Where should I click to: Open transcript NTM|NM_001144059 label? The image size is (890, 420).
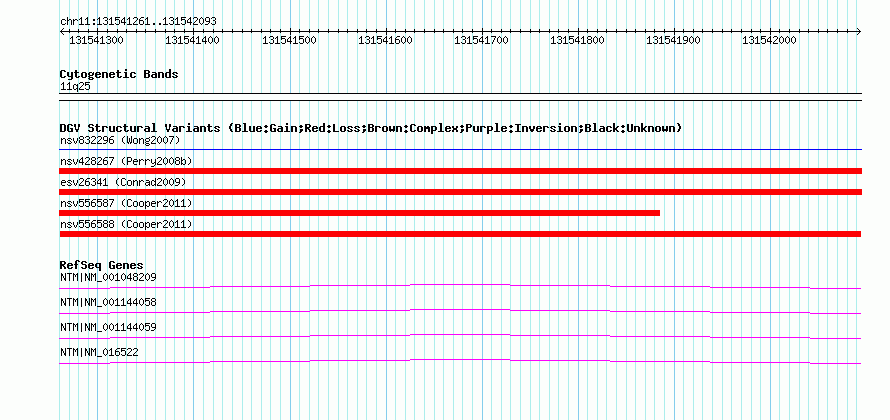pyautogui.click(x=108, y=327)
